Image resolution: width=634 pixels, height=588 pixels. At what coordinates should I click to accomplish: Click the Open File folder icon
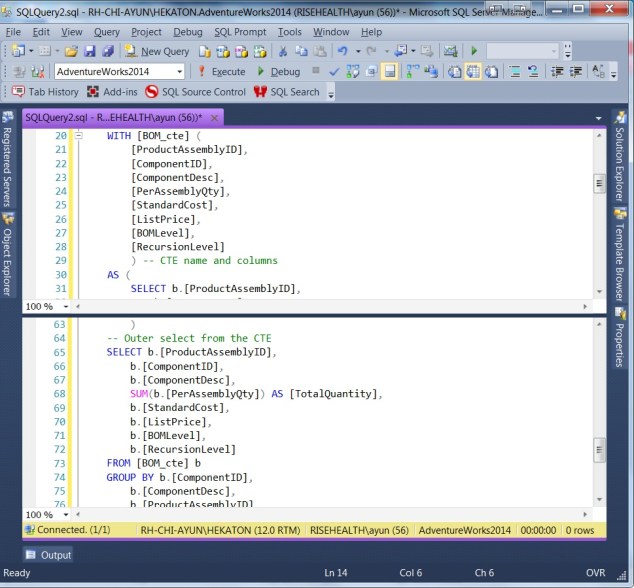[71, 51]
